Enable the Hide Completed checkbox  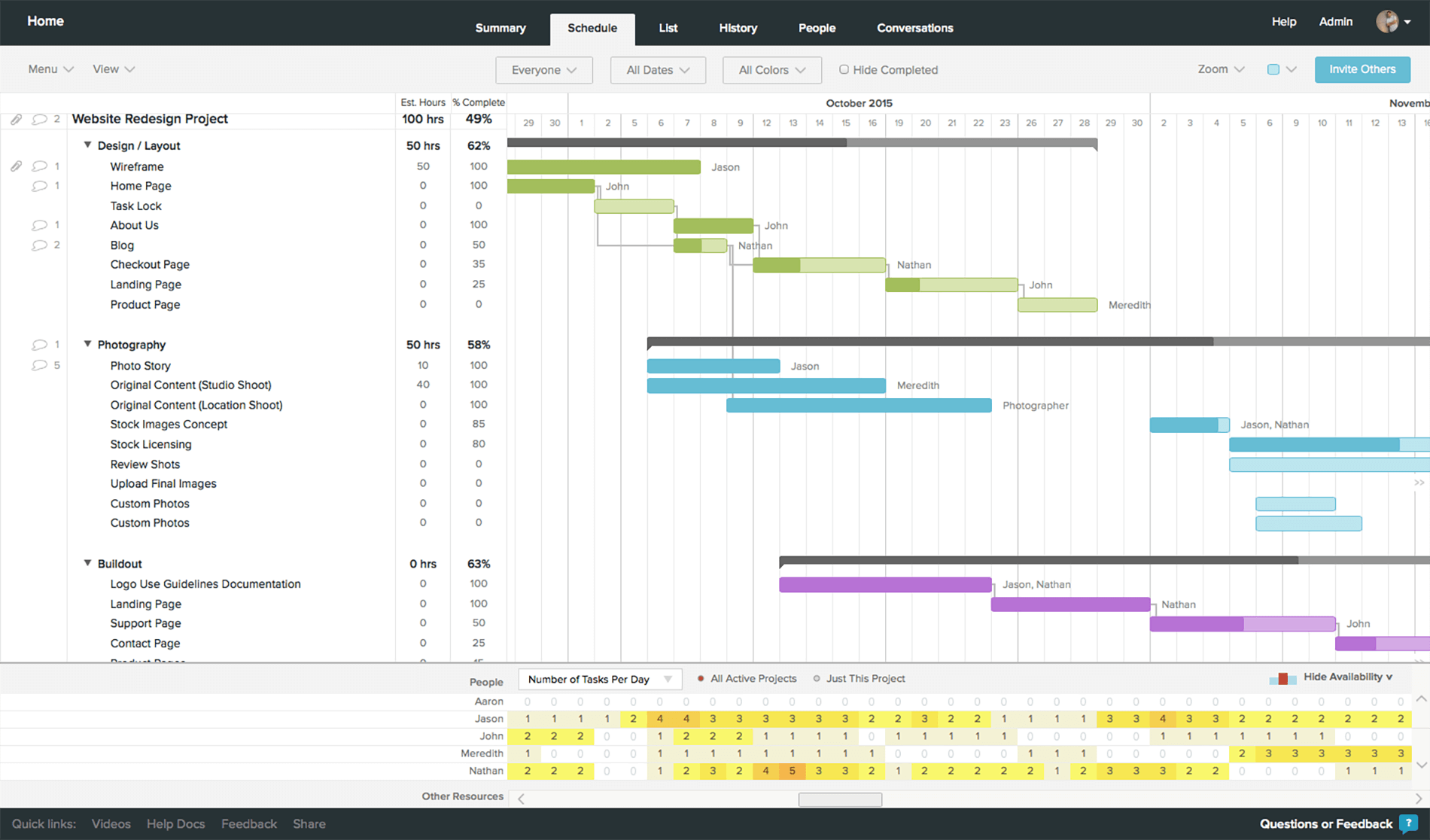(x=844, y=69)
